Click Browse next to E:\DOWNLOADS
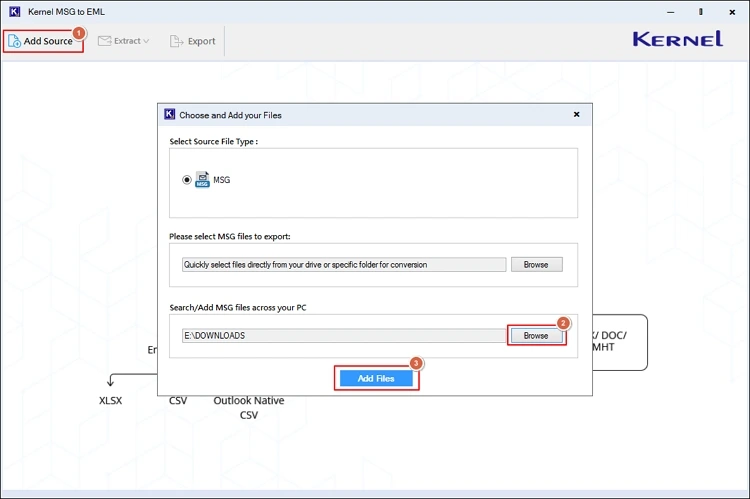 (x=537, y=336)
